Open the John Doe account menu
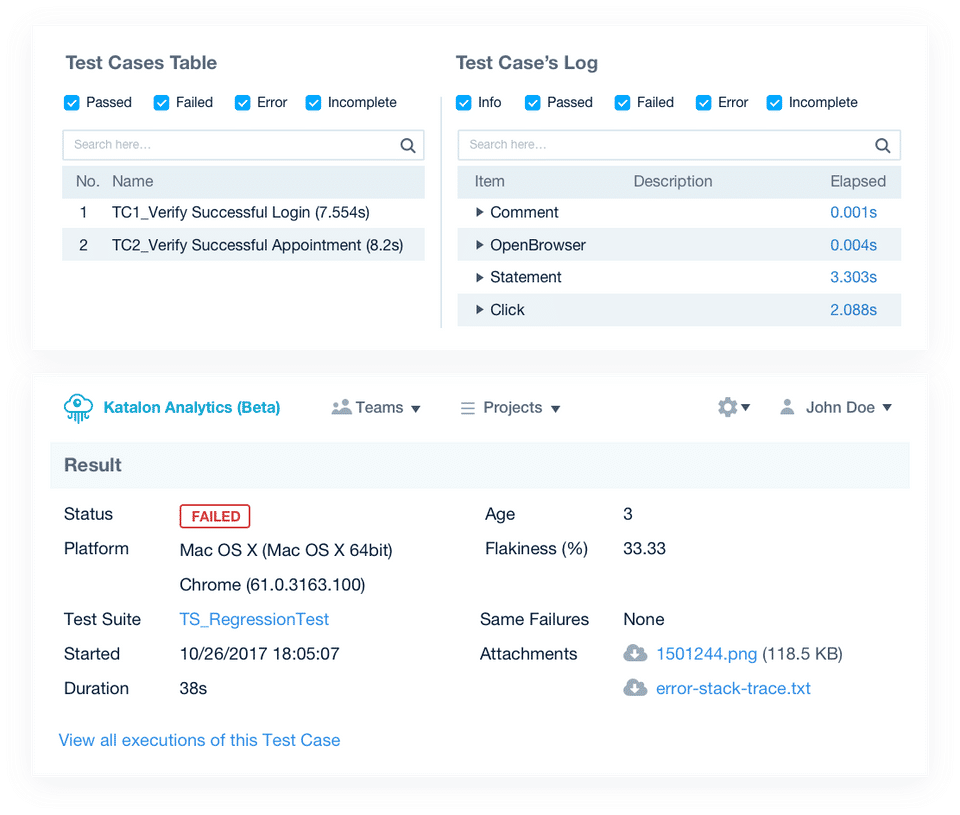This screenshot has width=960, height=815. [836, 407]
